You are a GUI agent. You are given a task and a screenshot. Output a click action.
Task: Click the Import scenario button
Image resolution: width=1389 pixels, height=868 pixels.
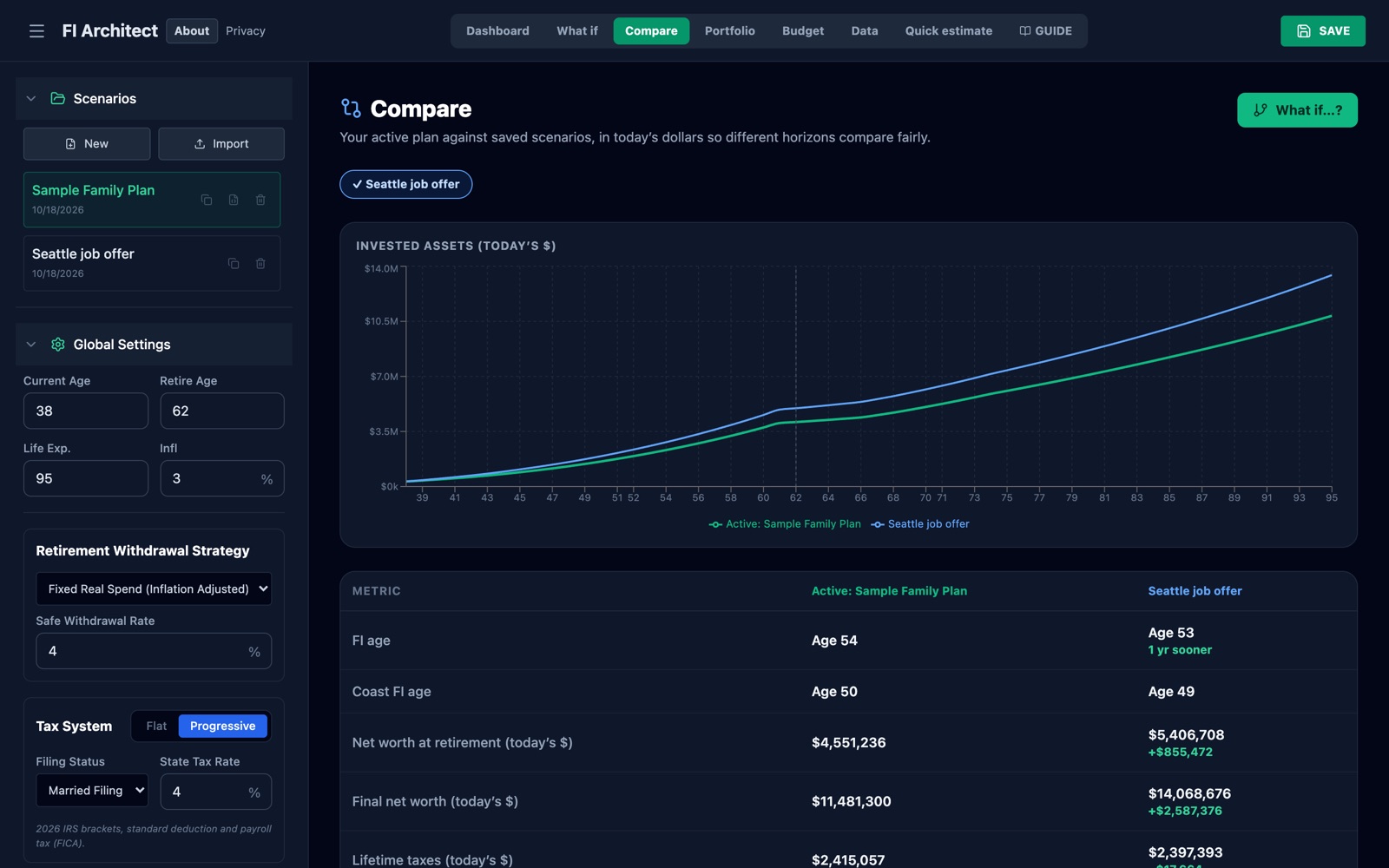(221, 144)
